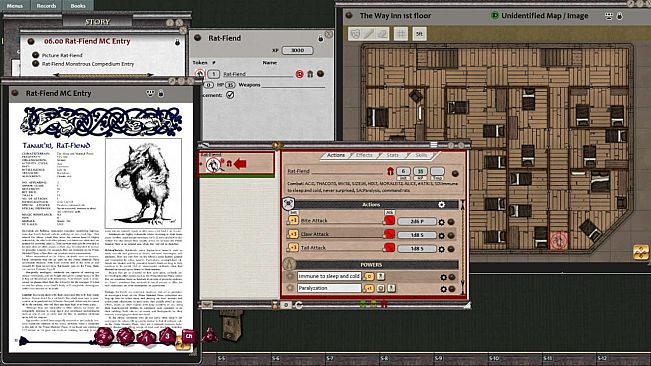Click the Rat-Fiend token in encounter list
651x366 pixels.
click(x=200, y=74)
